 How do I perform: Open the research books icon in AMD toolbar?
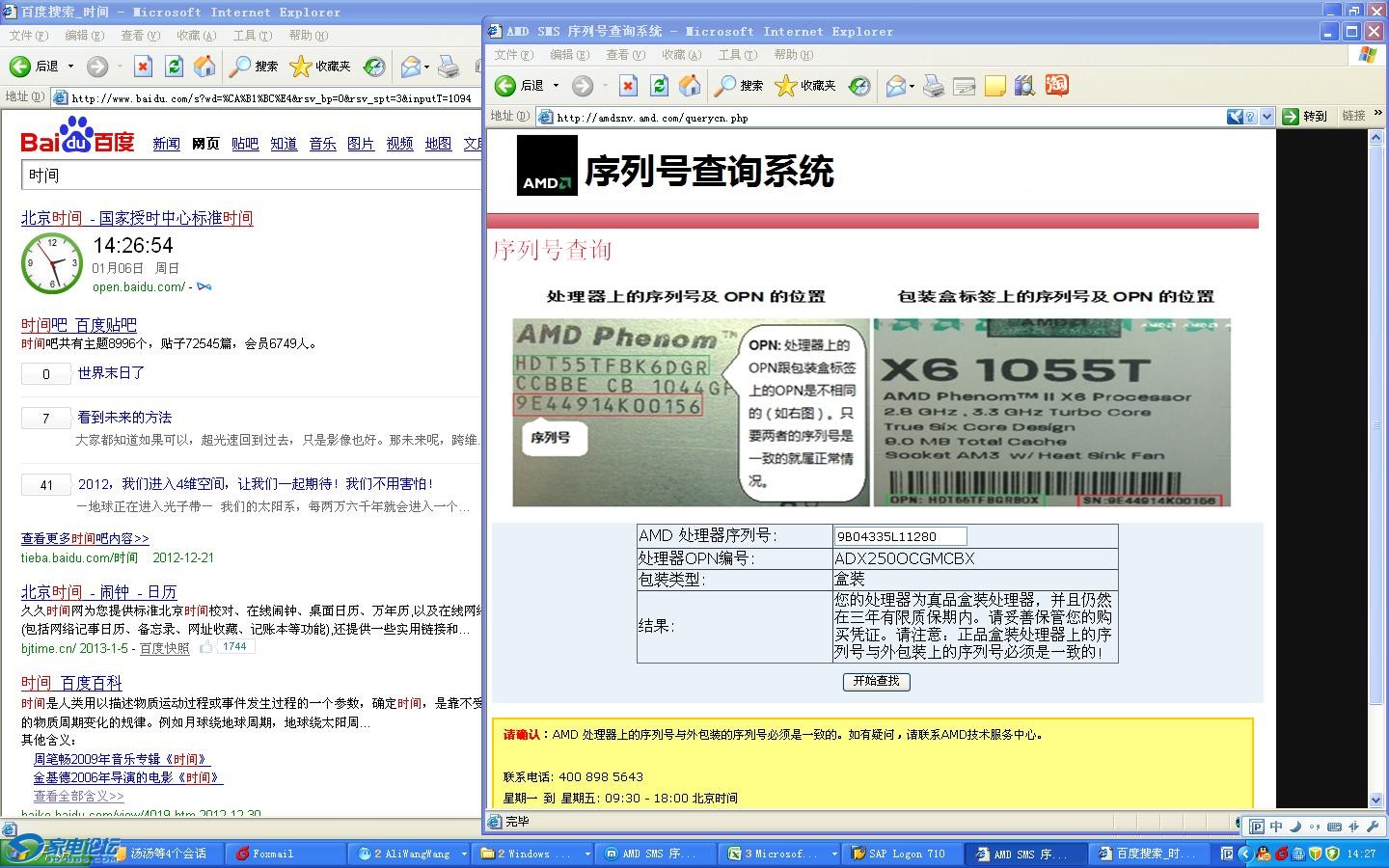tap(1024, 86)
